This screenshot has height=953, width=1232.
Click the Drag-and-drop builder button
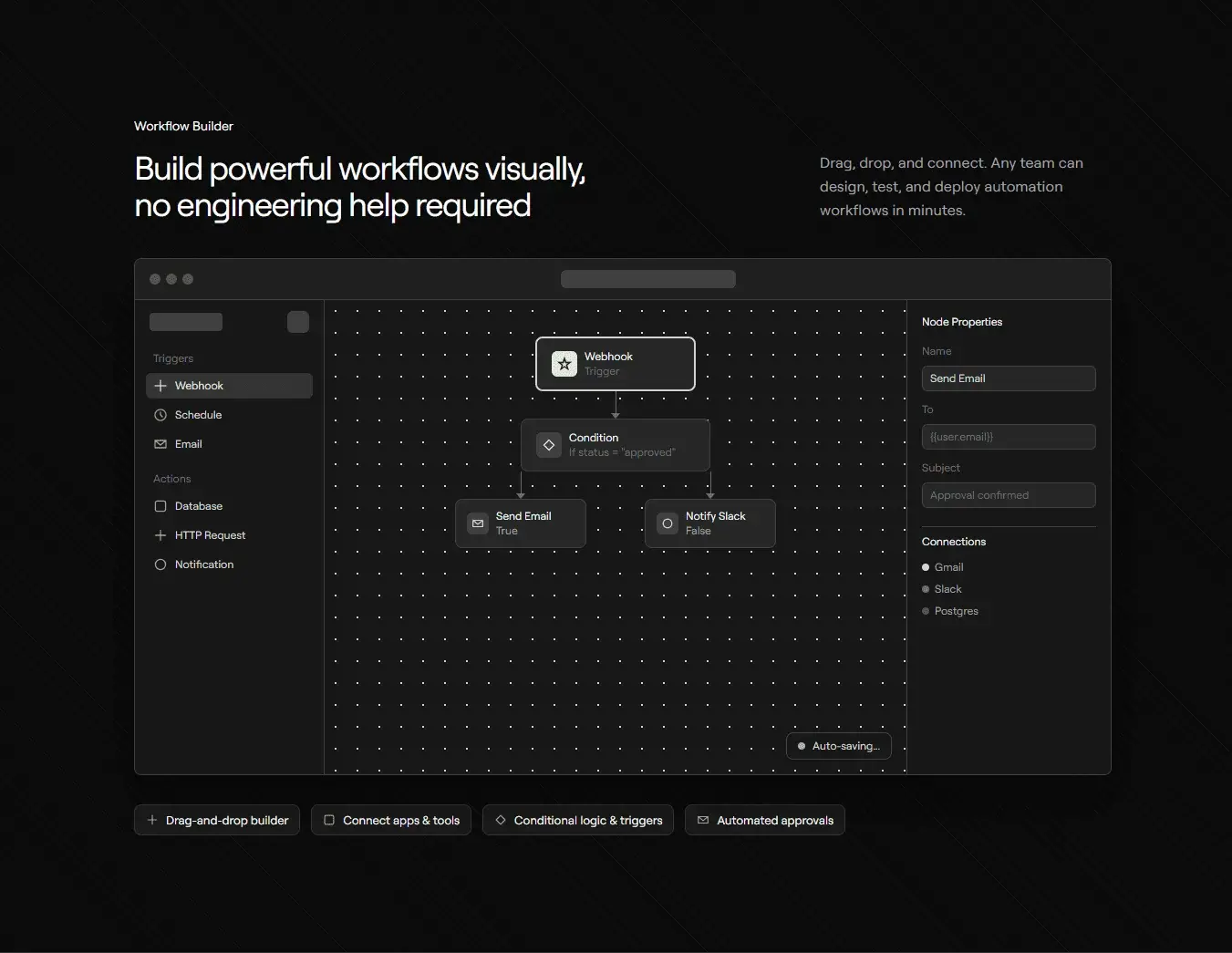point(217,820)
